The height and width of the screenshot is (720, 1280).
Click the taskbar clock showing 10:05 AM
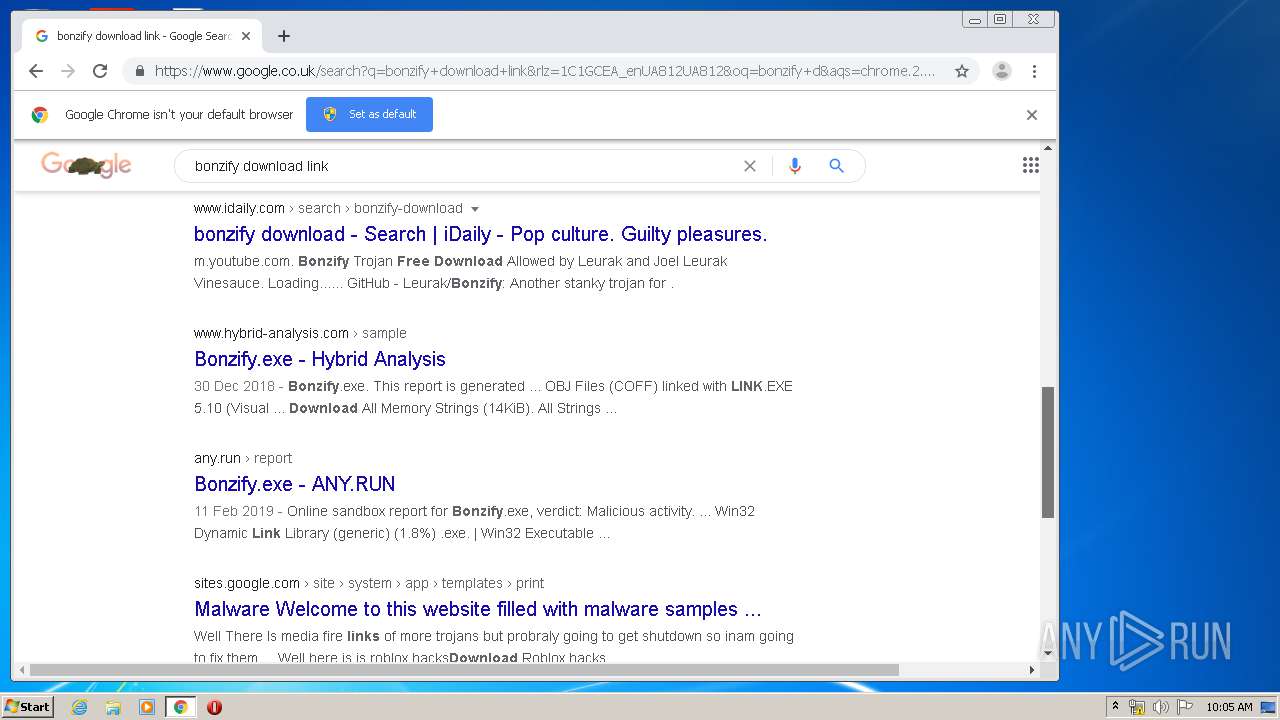click(1229, 707)
